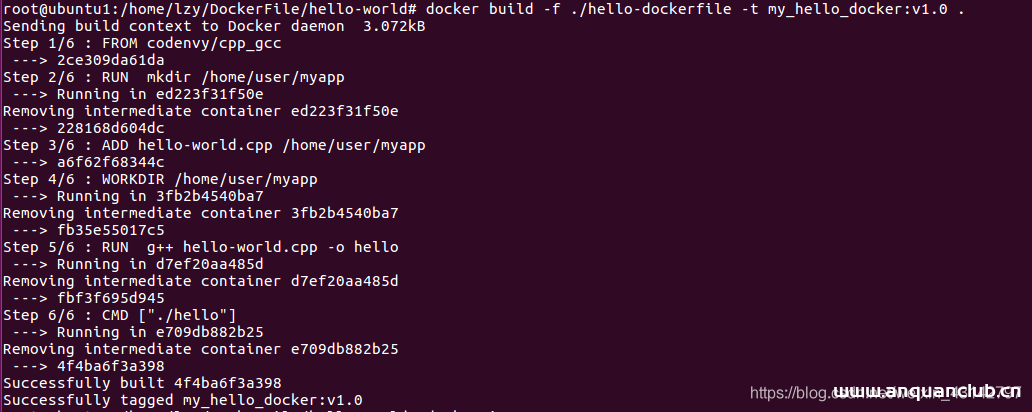Screen dimensions: 1032x412
Task: Click "Step 3/6 : ADD hello-world.cpp" line
Action: point(213,145)
